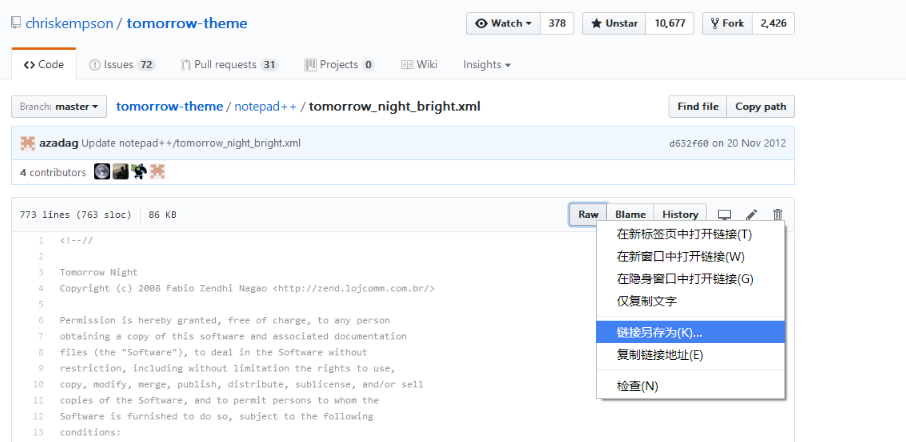Click the History button
Viewport: 906px width, 442px height.
(x=680, y=214)
